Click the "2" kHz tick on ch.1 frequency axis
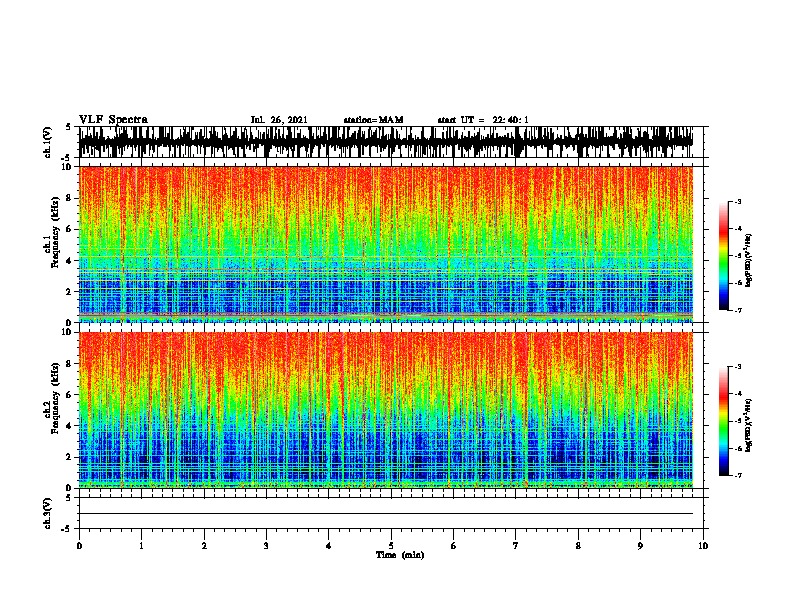The image size is (792, 612). 70,291
